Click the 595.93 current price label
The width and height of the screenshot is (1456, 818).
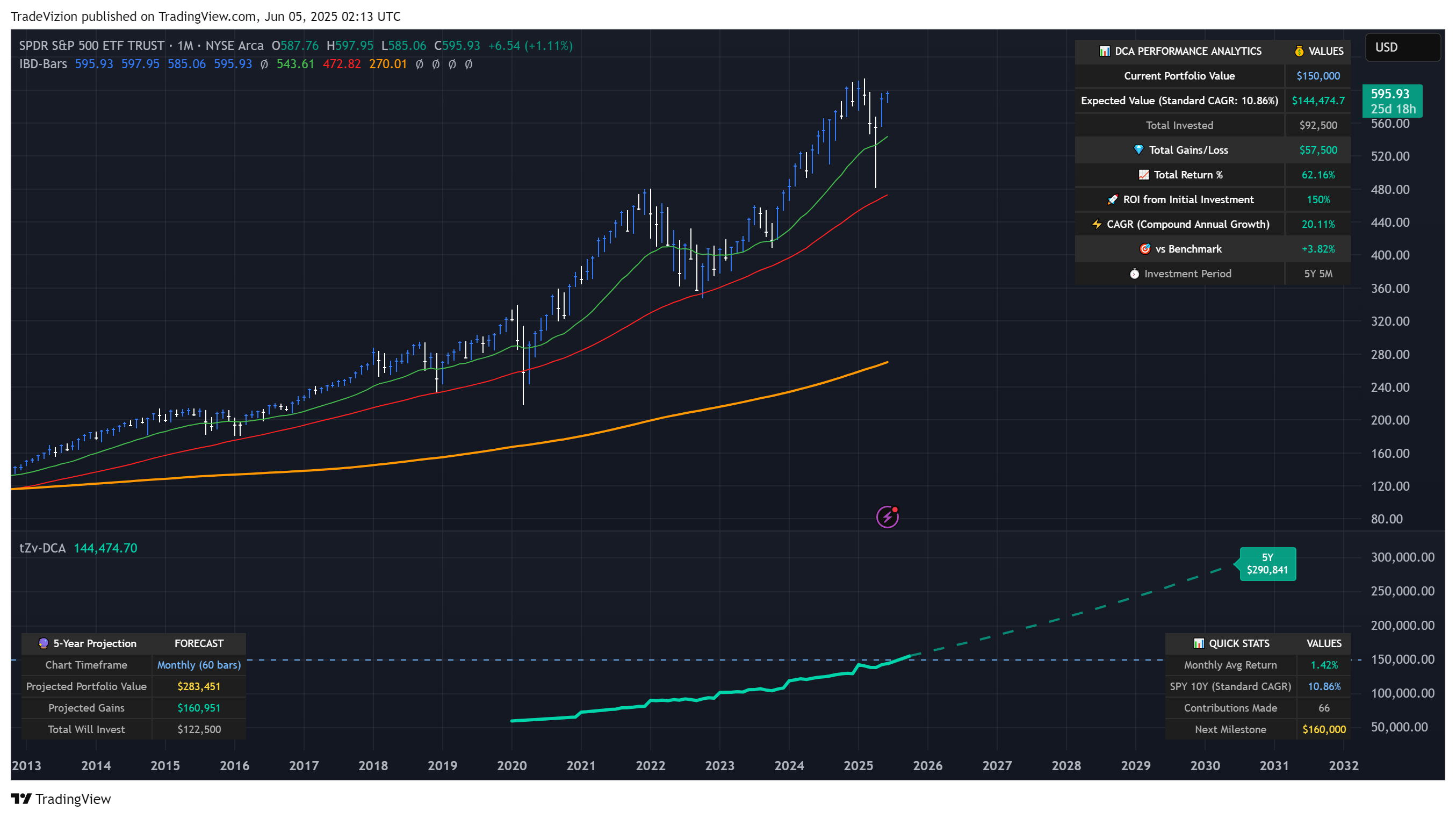pos(1392,101)
